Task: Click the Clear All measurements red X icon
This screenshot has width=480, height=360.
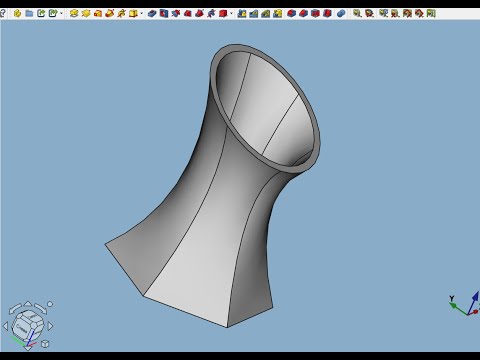Action: (395, 13)
